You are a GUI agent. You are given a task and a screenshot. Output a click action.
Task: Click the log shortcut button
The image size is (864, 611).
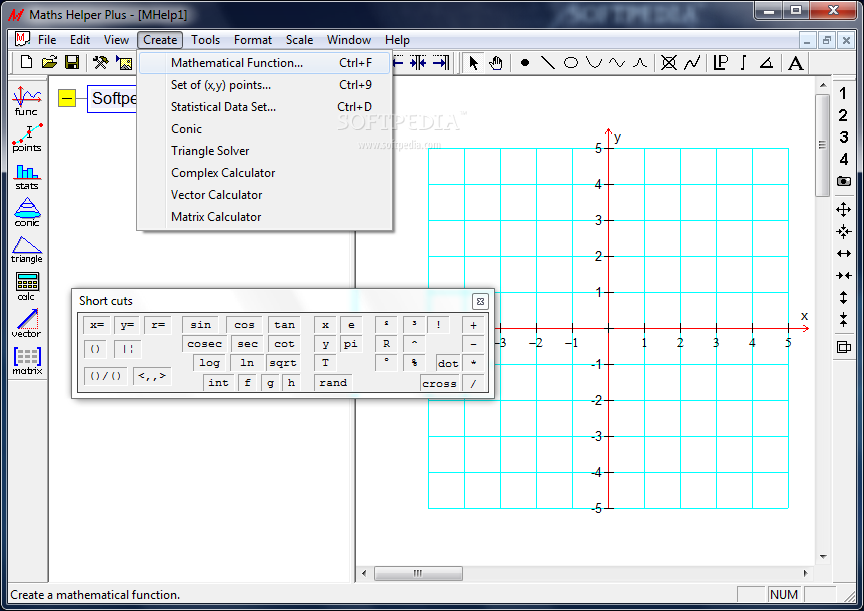pos(209,363)
